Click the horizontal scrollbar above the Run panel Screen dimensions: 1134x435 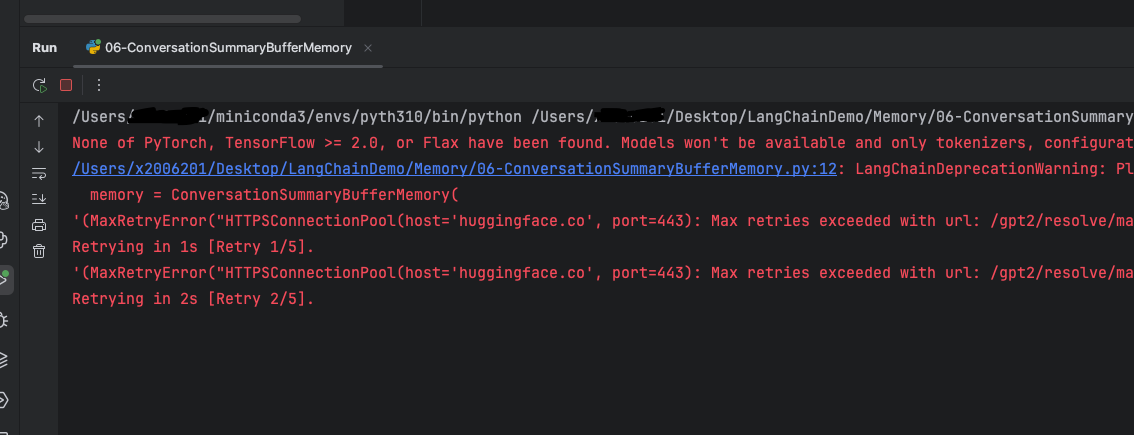(162, 19)
